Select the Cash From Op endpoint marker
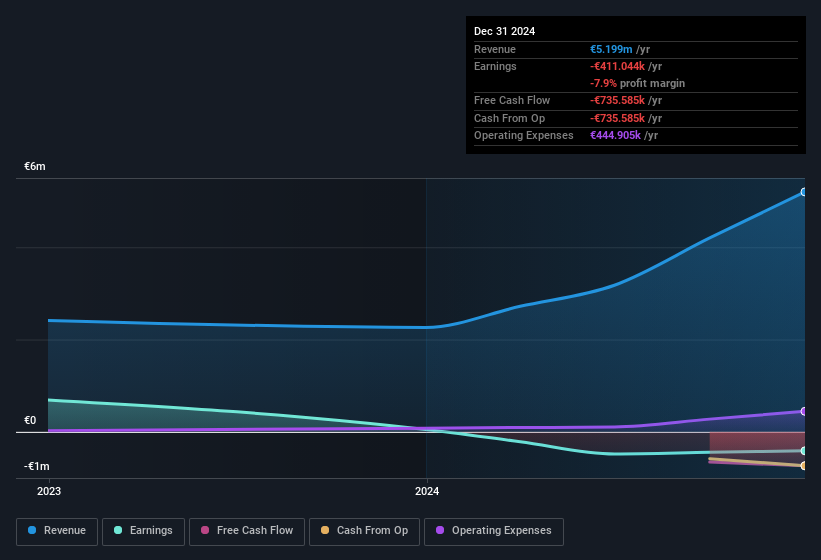Viewport: 821px width, 560px height. (804, 465)
